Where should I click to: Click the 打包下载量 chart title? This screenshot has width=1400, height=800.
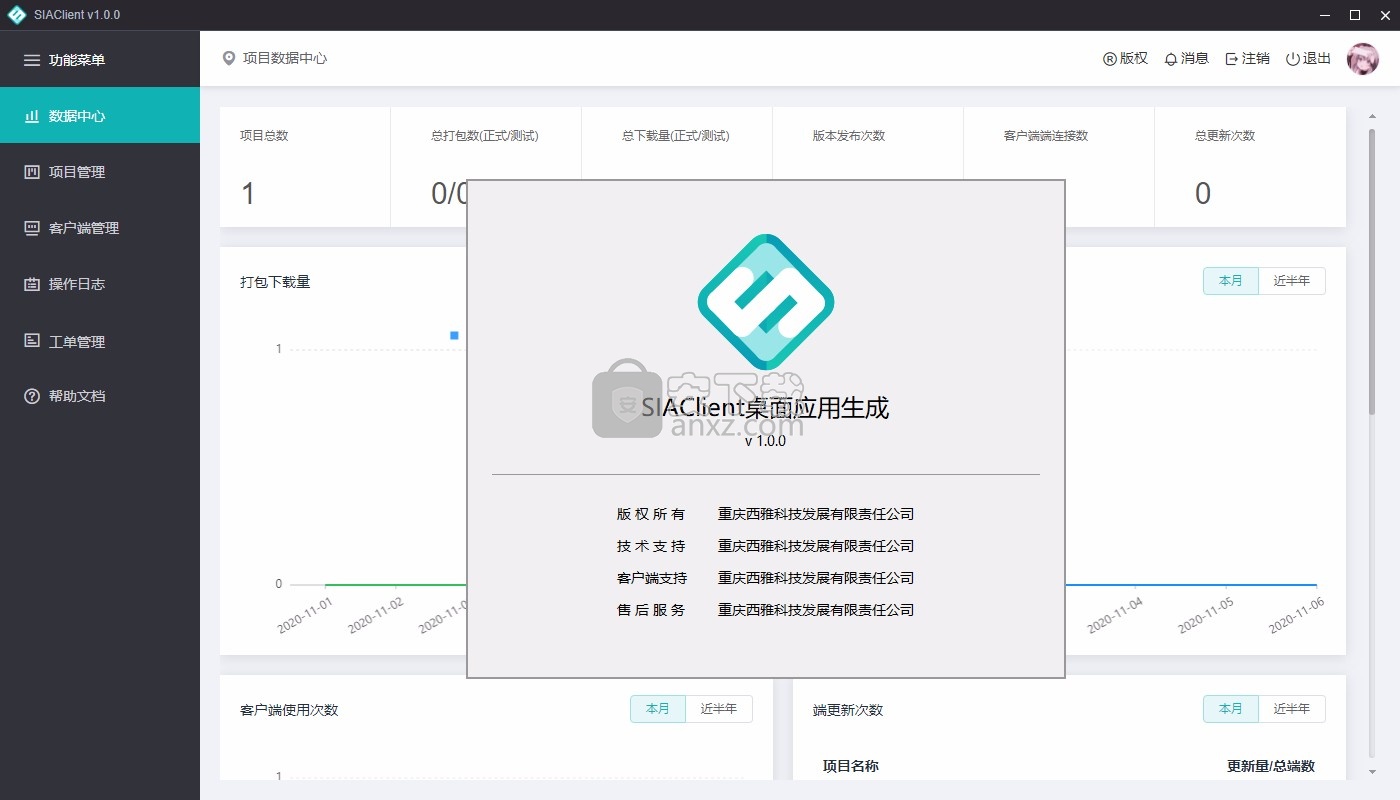pos(275,282)
